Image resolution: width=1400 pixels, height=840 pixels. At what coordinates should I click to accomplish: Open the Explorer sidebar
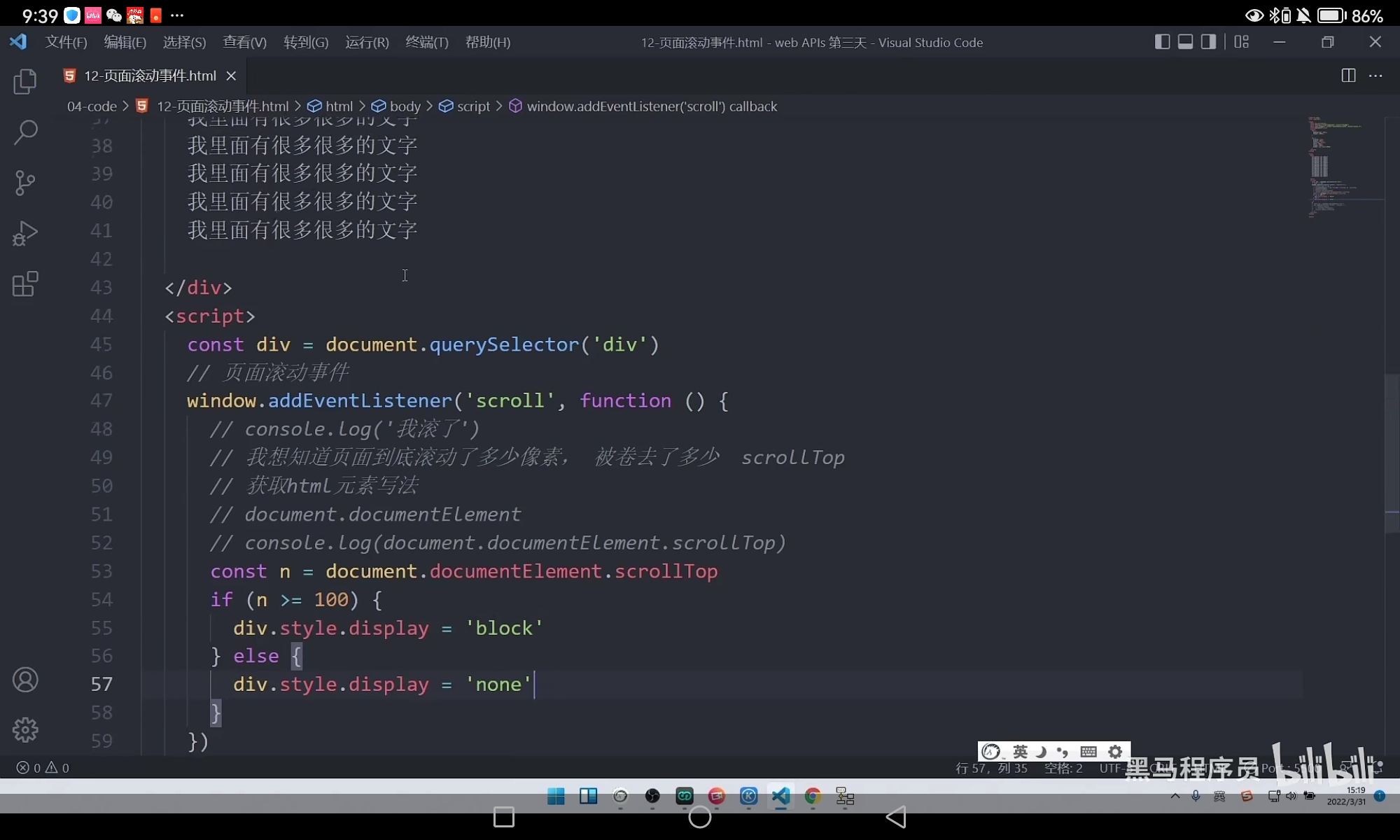click(25, 82)
